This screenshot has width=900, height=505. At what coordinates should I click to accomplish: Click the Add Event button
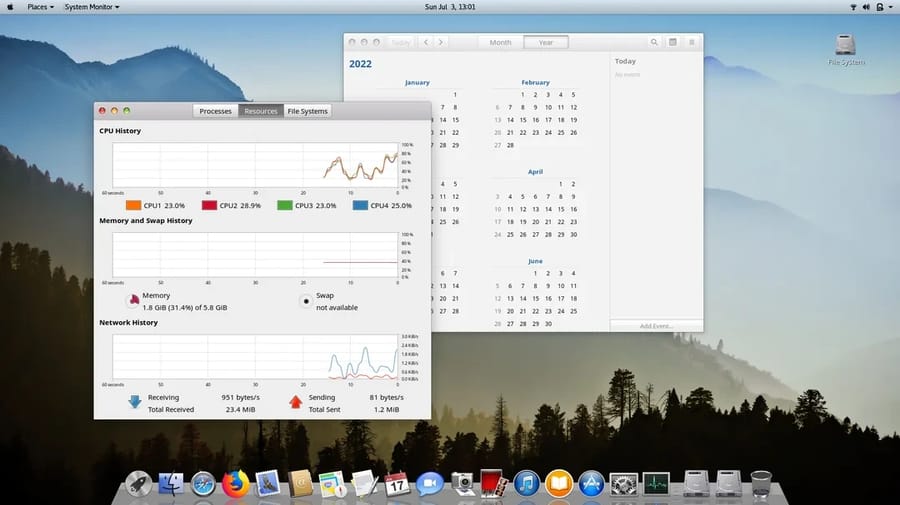point(656,326)
